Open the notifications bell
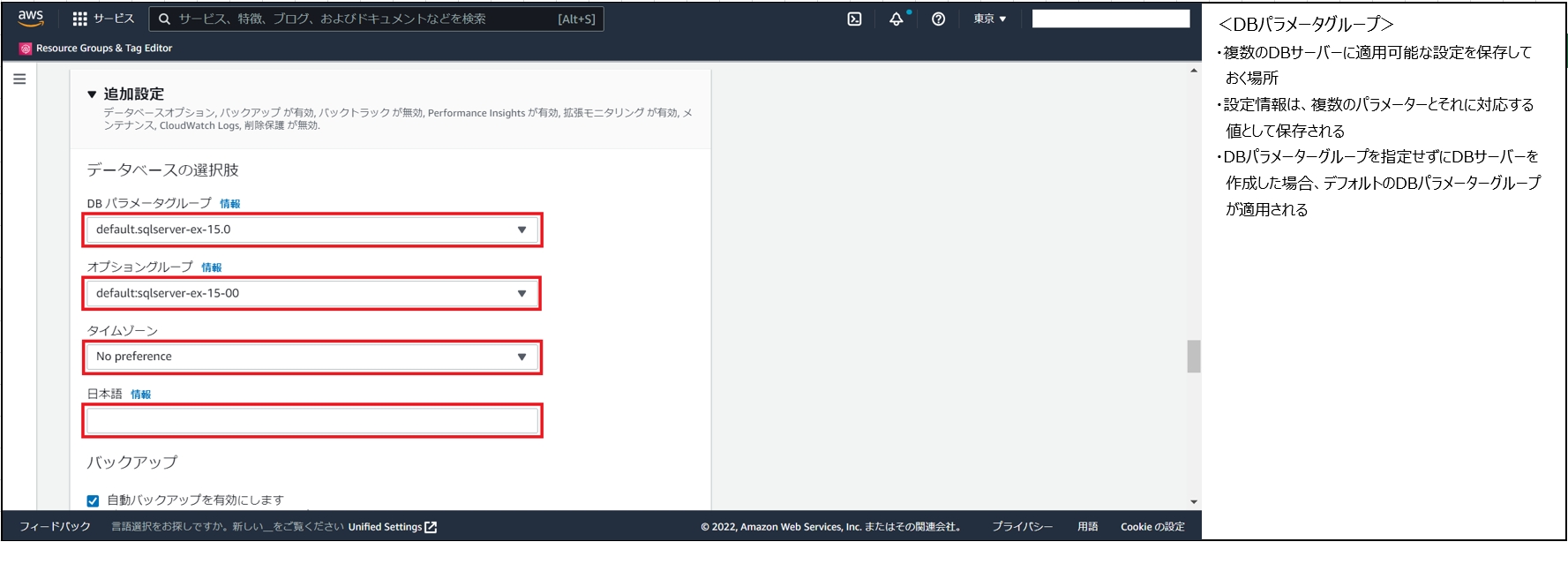This screenshot has width=1568, height=572. [x=897, y=19]
